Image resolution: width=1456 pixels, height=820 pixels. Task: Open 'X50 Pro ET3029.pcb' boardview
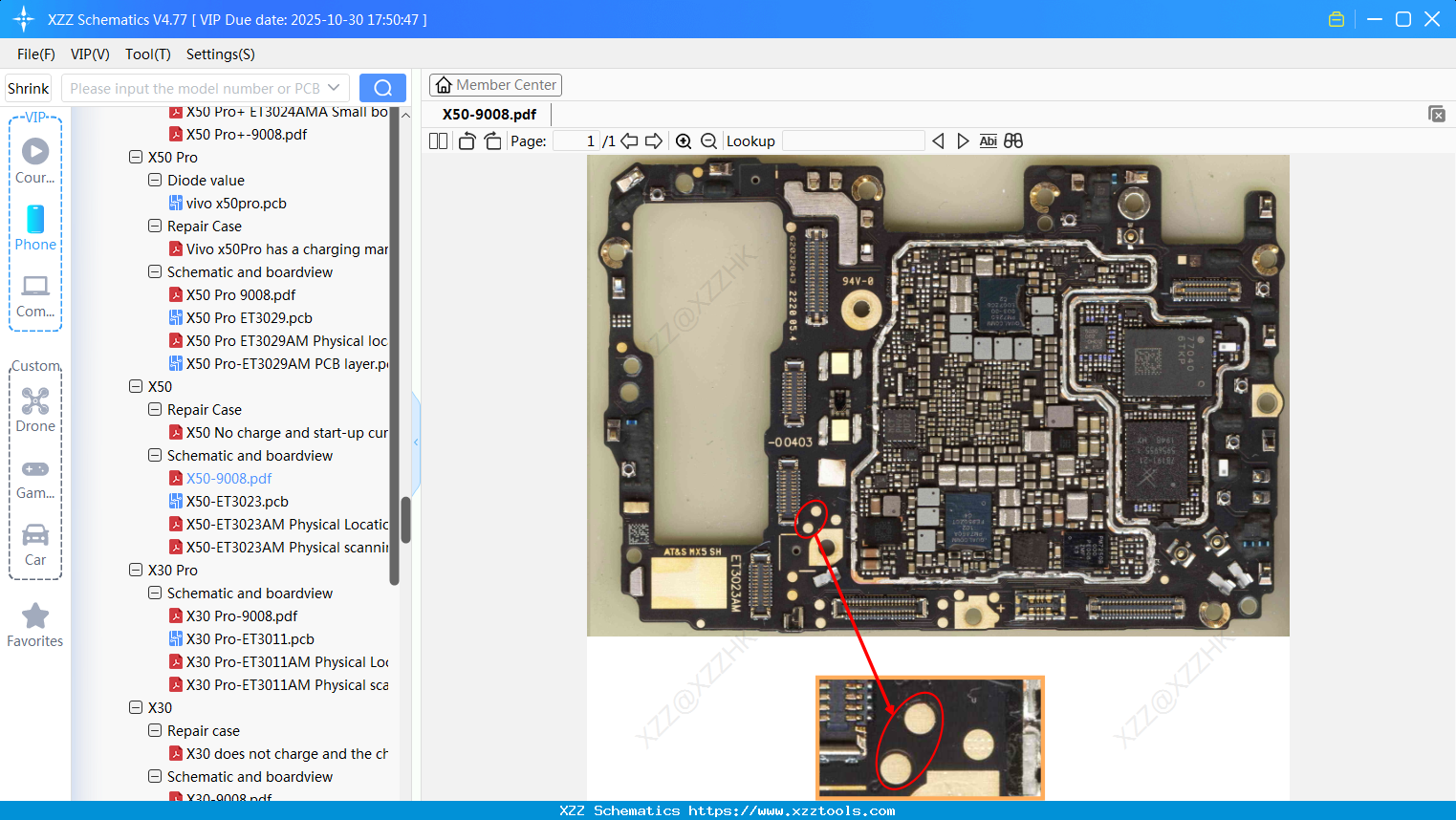[250, 317]
